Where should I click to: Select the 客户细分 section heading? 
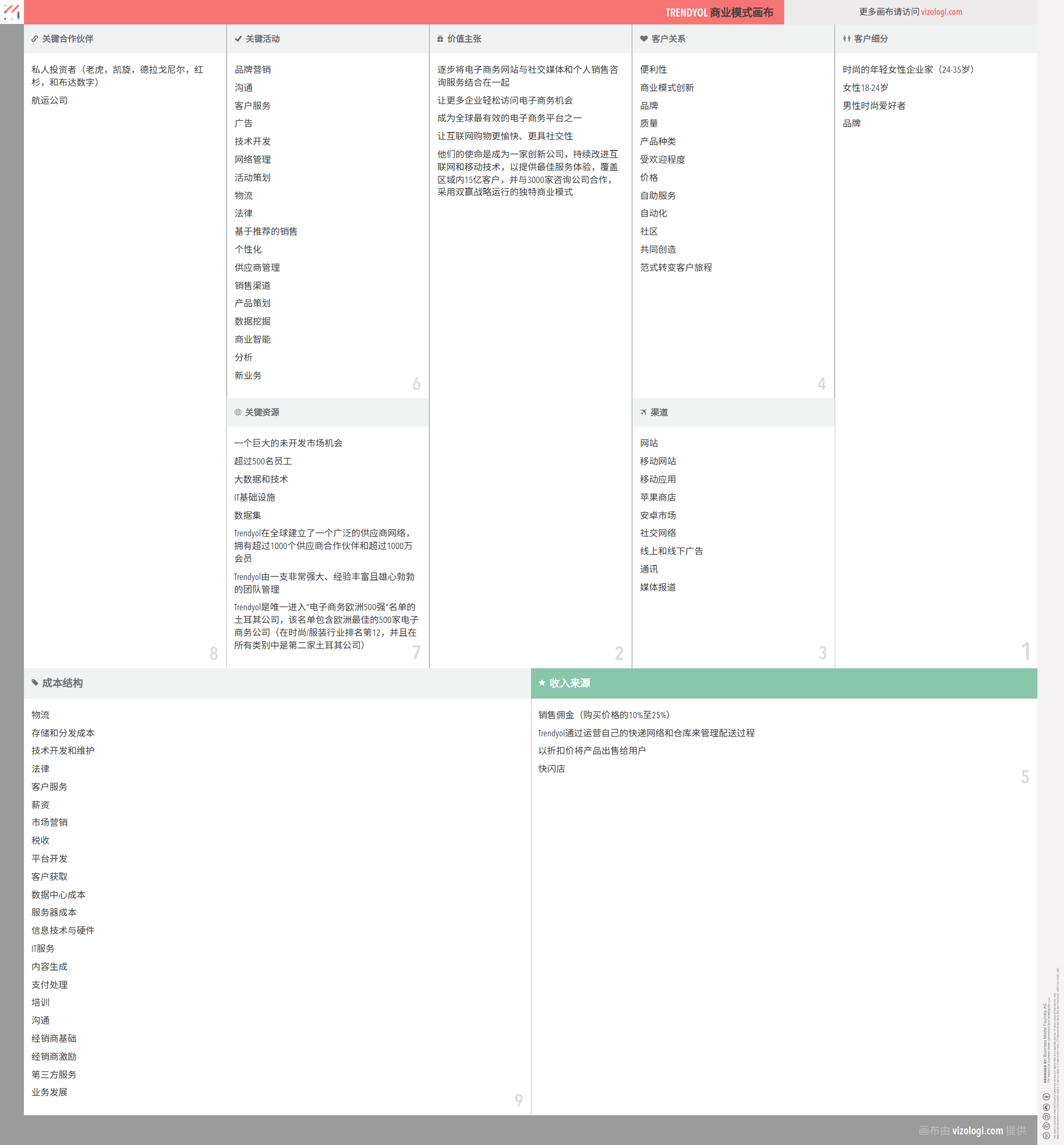(870, 39)
